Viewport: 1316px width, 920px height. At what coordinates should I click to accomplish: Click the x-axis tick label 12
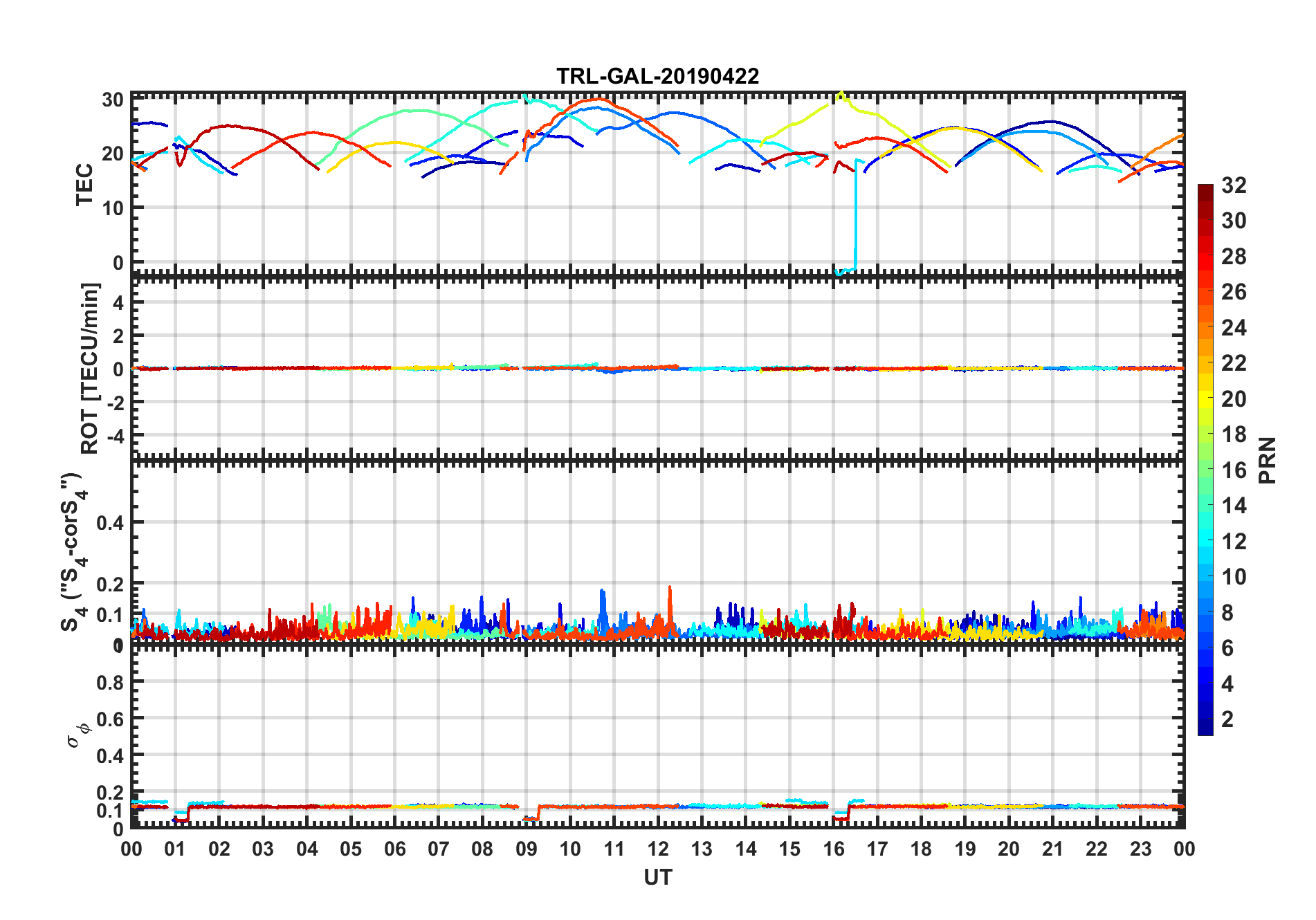point(657,849)
